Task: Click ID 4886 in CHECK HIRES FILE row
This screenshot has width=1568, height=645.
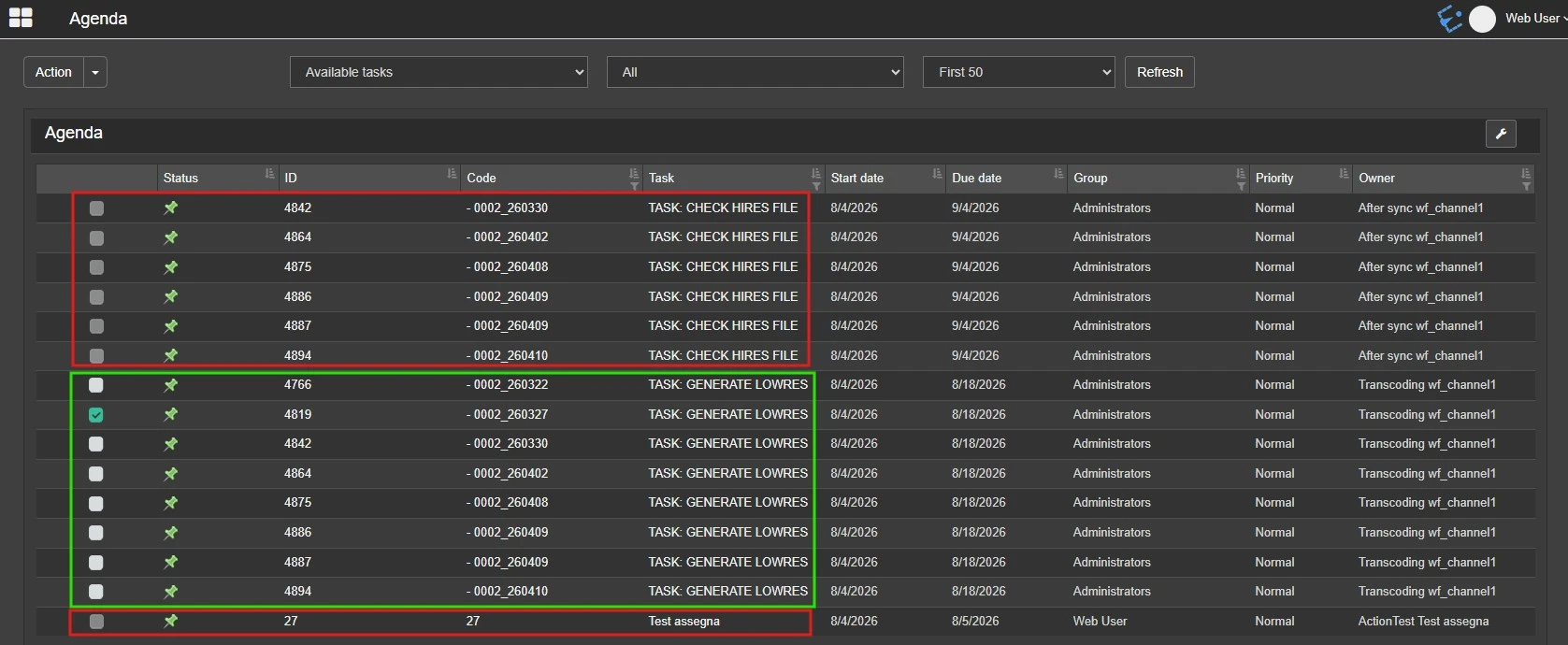Action: click(298, 296)
